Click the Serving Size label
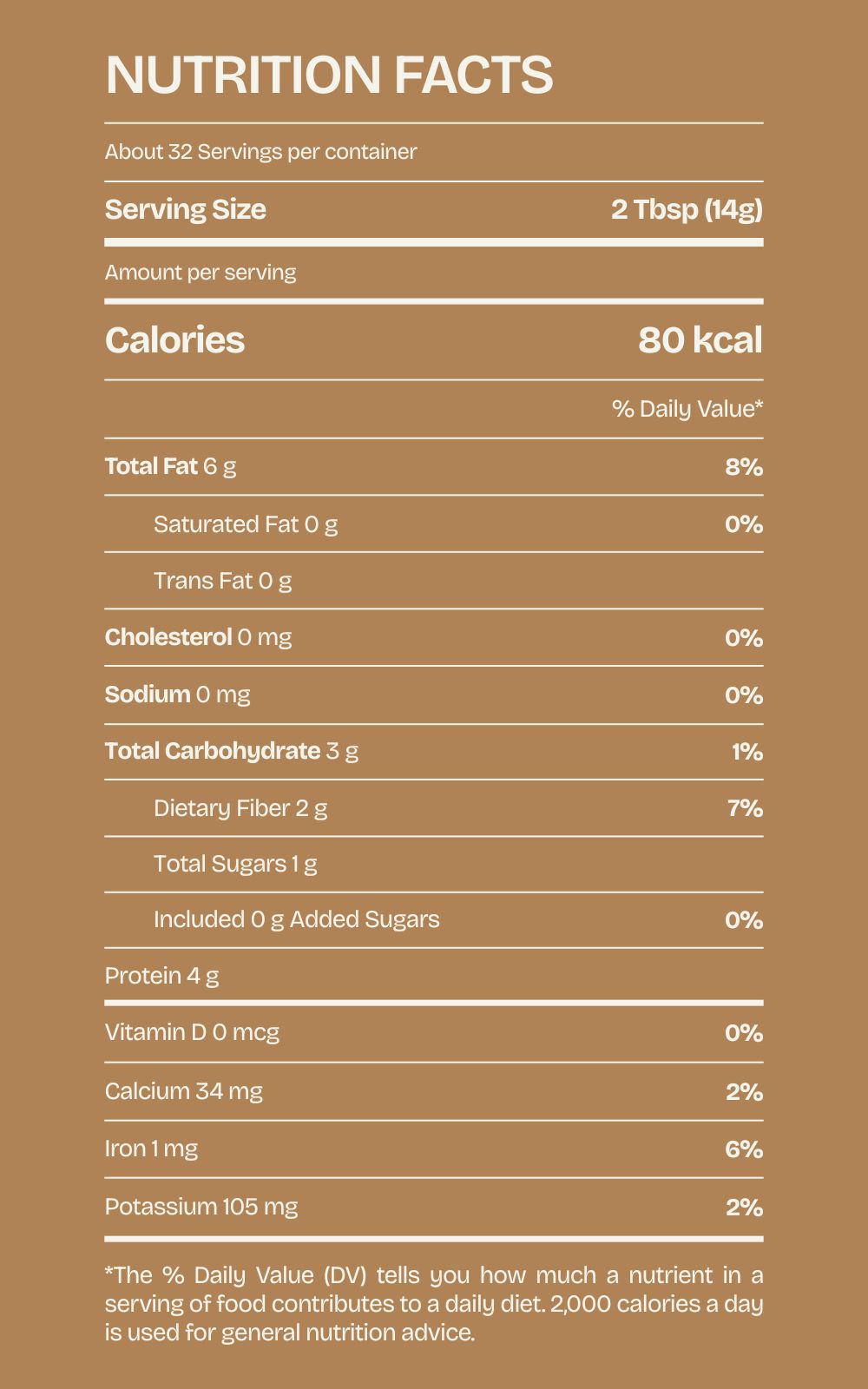The width and height of the screenshot is (868, 1389). coord(185,209)
